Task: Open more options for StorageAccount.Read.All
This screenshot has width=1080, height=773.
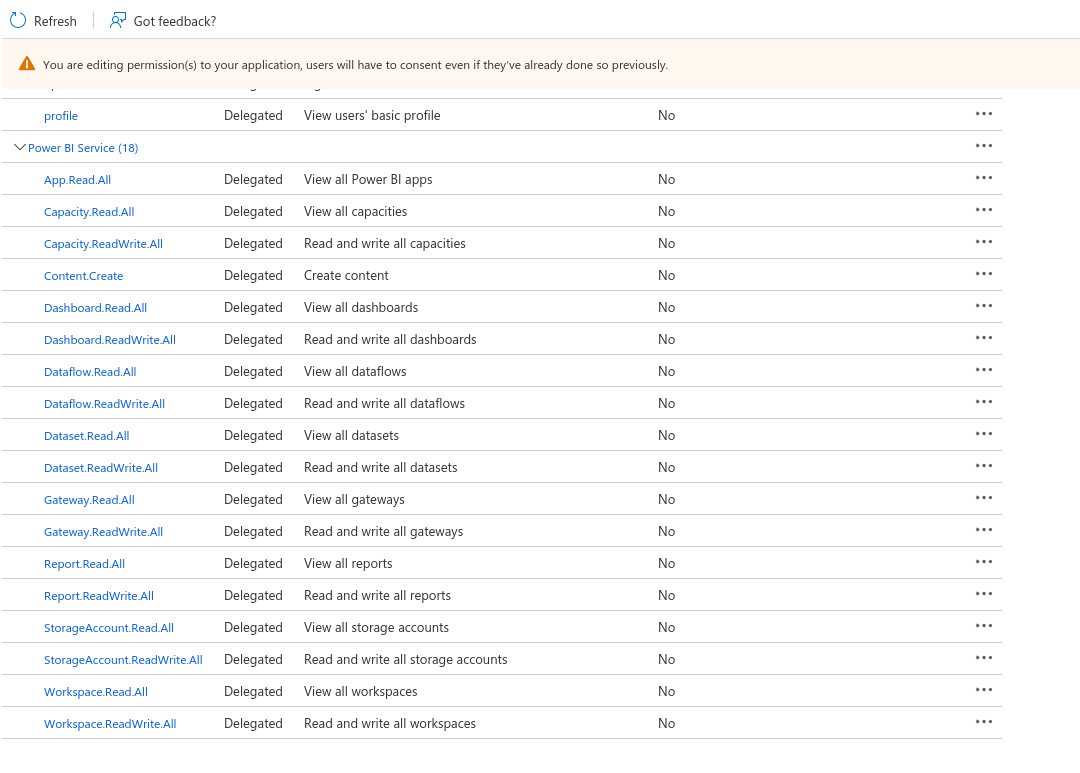Action: pyautogui.click(x=984, y=626)
